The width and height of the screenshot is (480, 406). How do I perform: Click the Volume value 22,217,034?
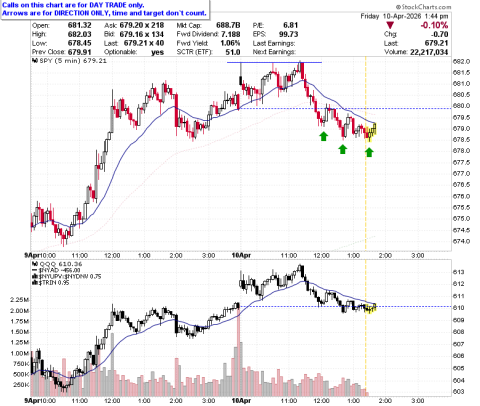click(x=429, y=52)
